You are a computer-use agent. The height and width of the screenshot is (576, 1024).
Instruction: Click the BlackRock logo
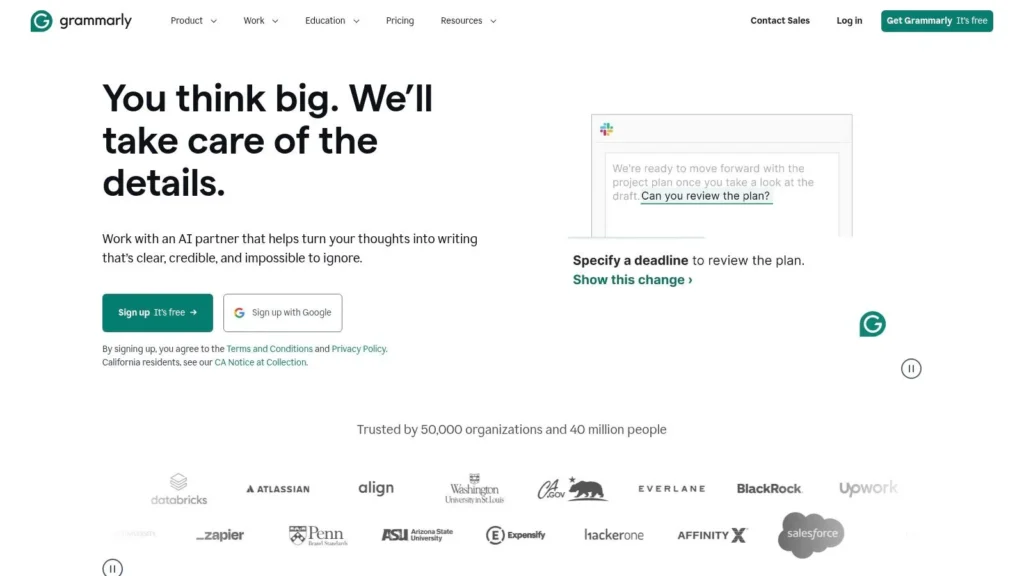769,488
